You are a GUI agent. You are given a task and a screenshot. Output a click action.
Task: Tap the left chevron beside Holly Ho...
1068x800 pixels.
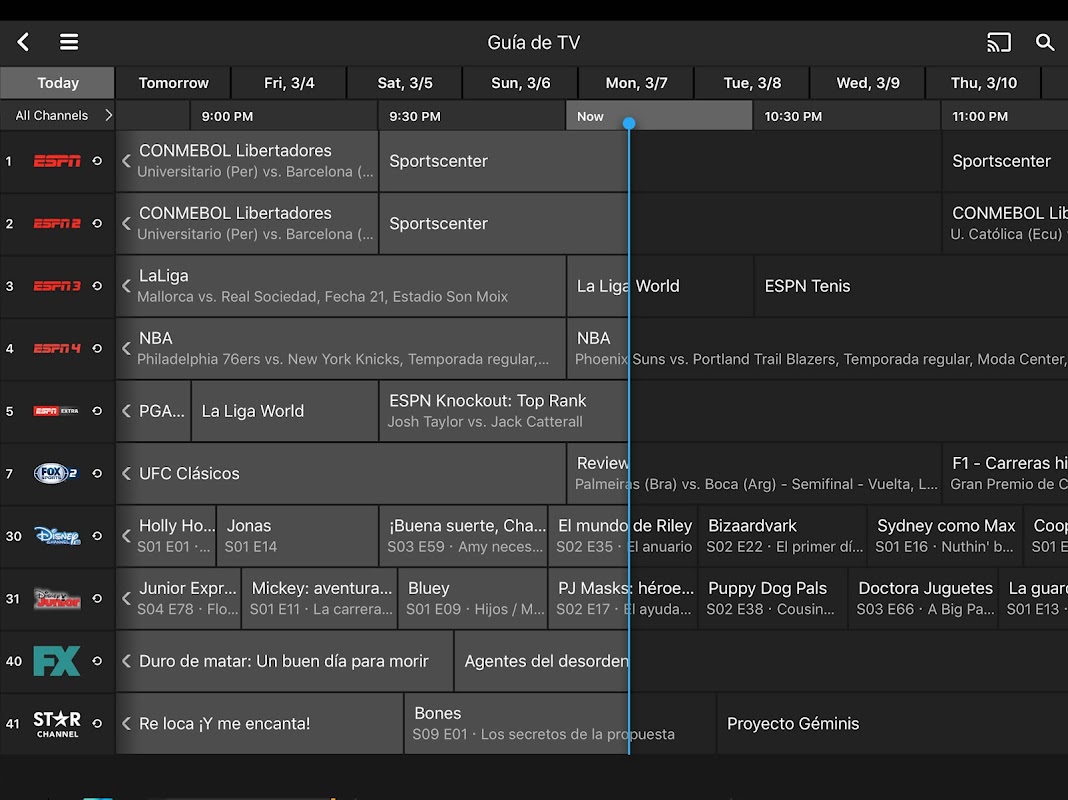[x=127, y=536]
